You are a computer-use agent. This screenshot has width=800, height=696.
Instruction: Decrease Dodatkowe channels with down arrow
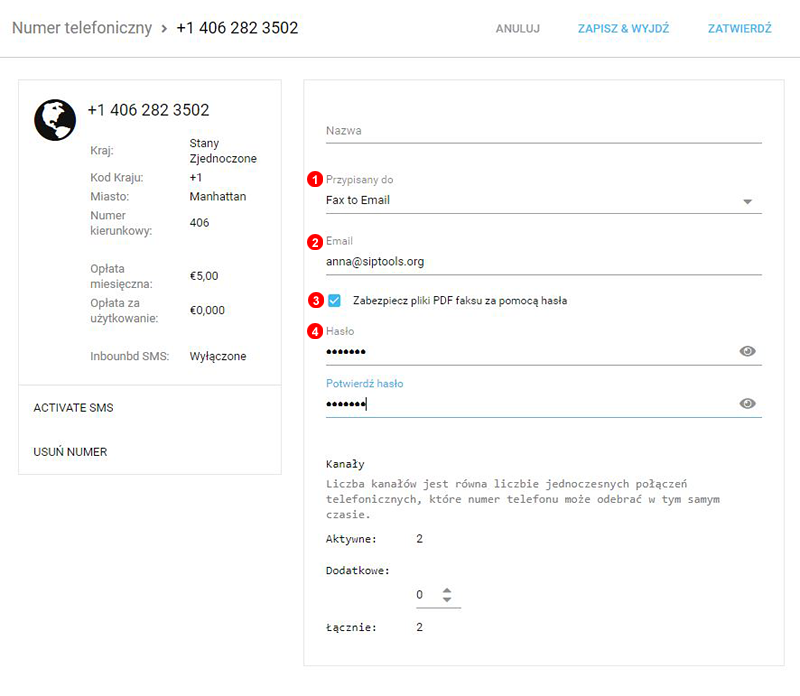point(447,600)
